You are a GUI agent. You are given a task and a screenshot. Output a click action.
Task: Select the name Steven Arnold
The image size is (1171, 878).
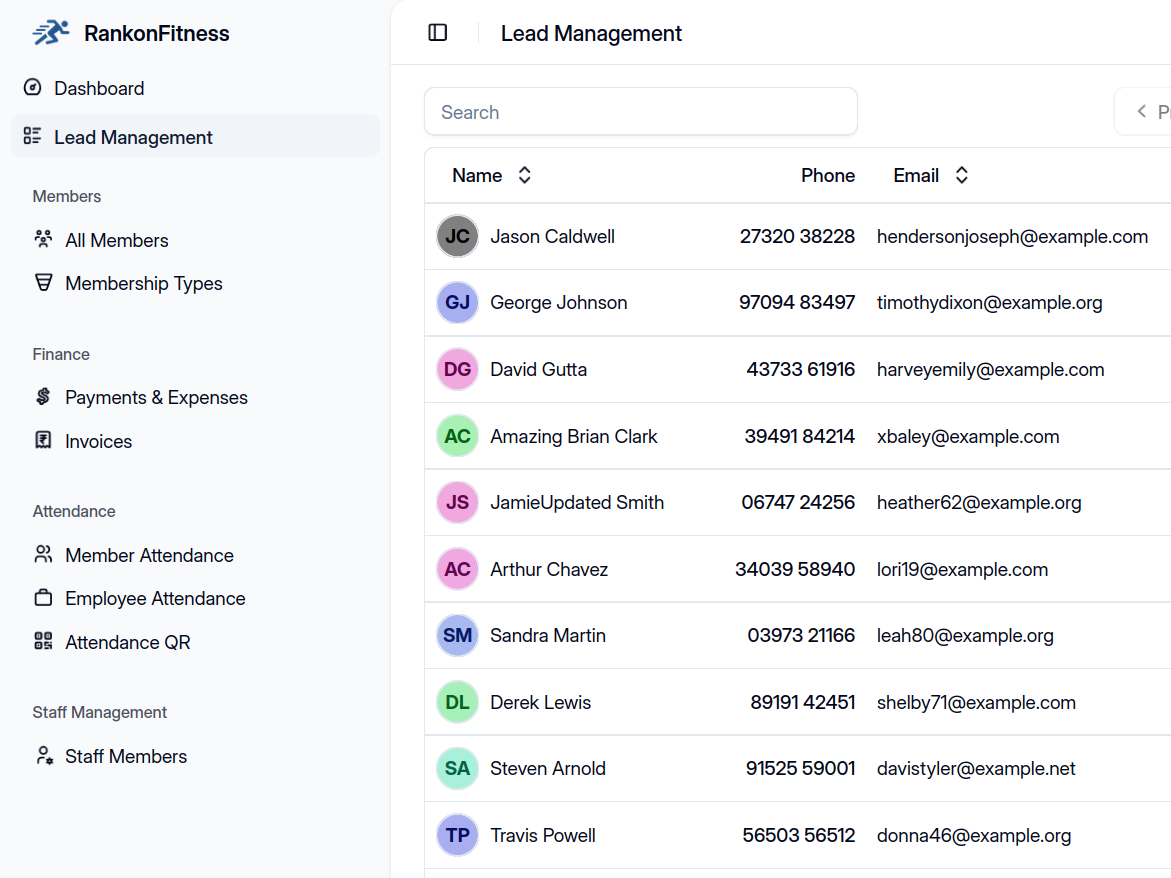tap(548, 768)
